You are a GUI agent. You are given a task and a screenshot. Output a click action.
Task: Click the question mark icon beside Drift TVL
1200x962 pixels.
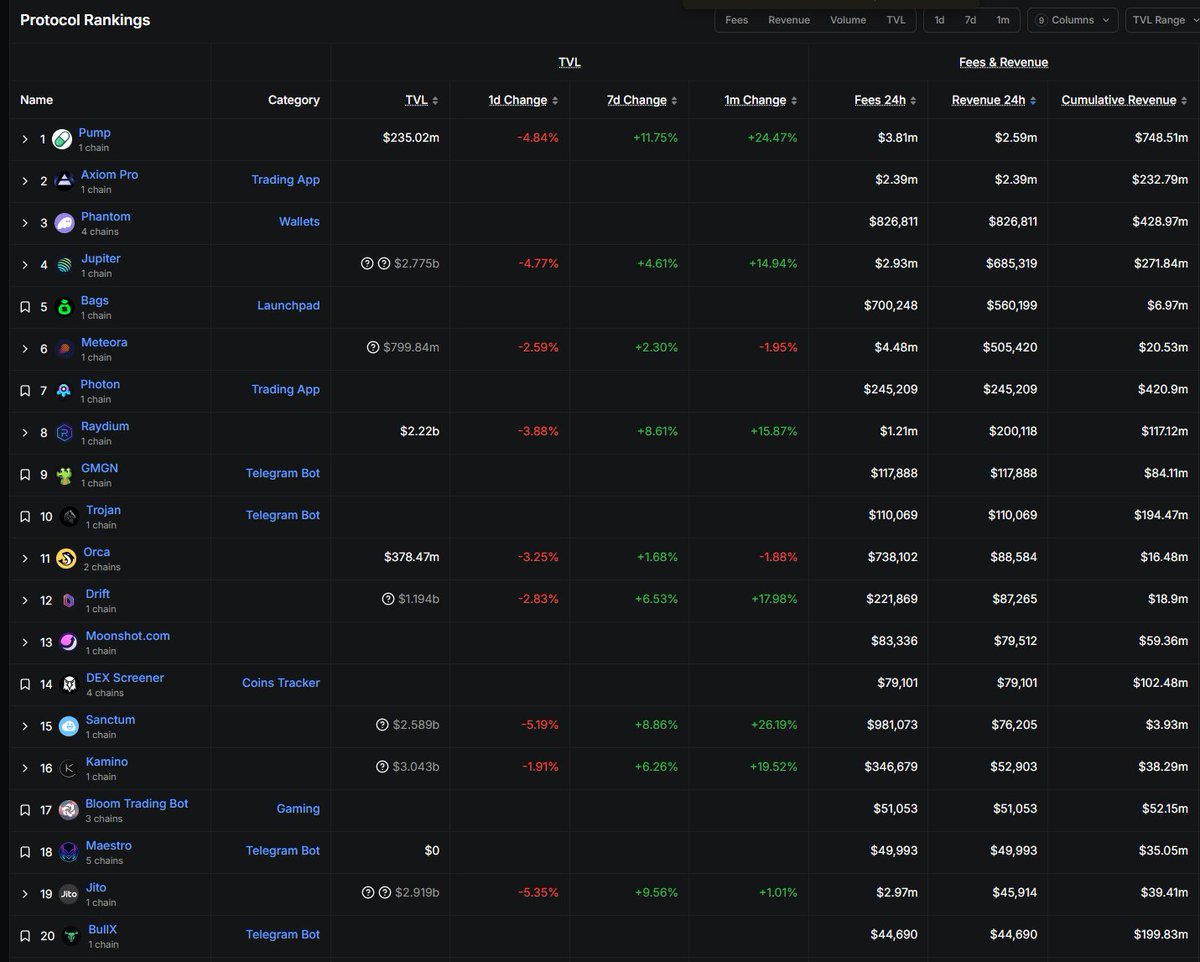pyautogui.click(x=388, y=599)
